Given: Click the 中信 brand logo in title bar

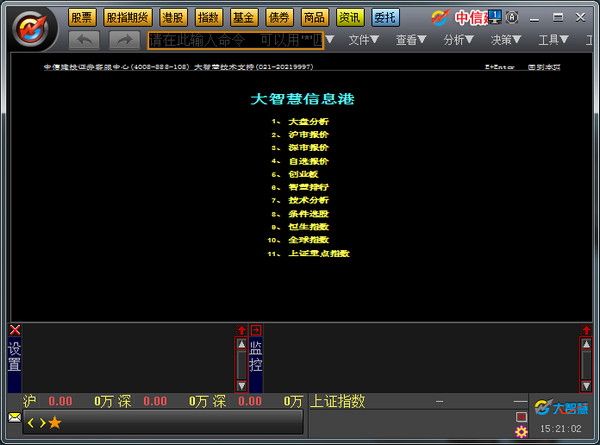Looking at the screenshot, I should pos(460,18).
